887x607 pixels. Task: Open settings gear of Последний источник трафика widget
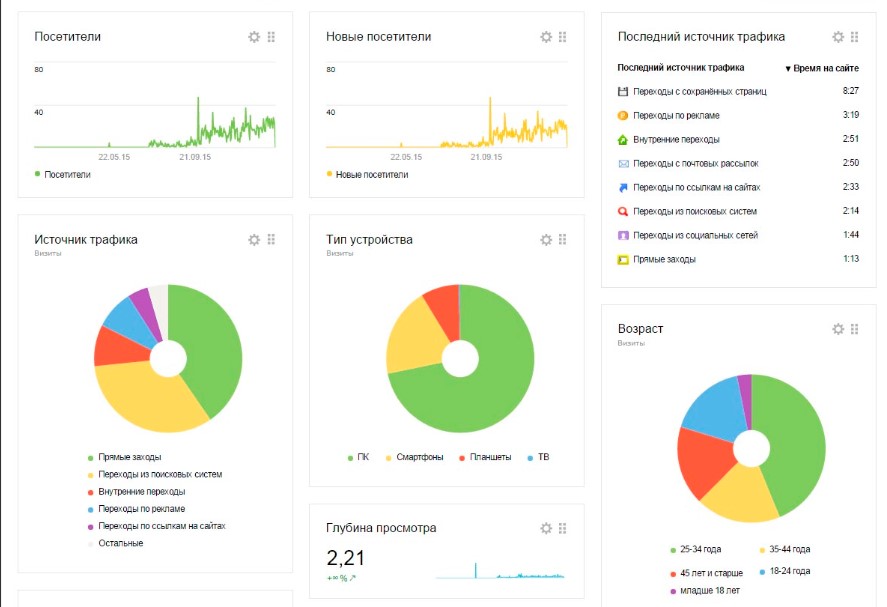[838, 37]
